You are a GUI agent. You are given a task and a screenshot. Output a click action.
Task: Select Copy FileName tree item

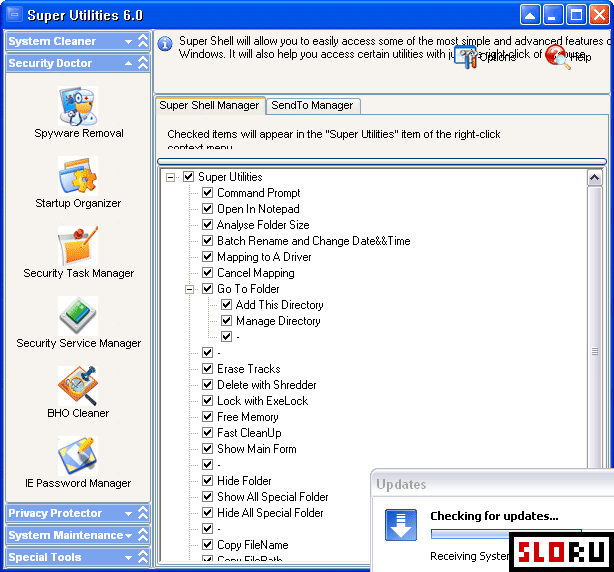[253, 545]
